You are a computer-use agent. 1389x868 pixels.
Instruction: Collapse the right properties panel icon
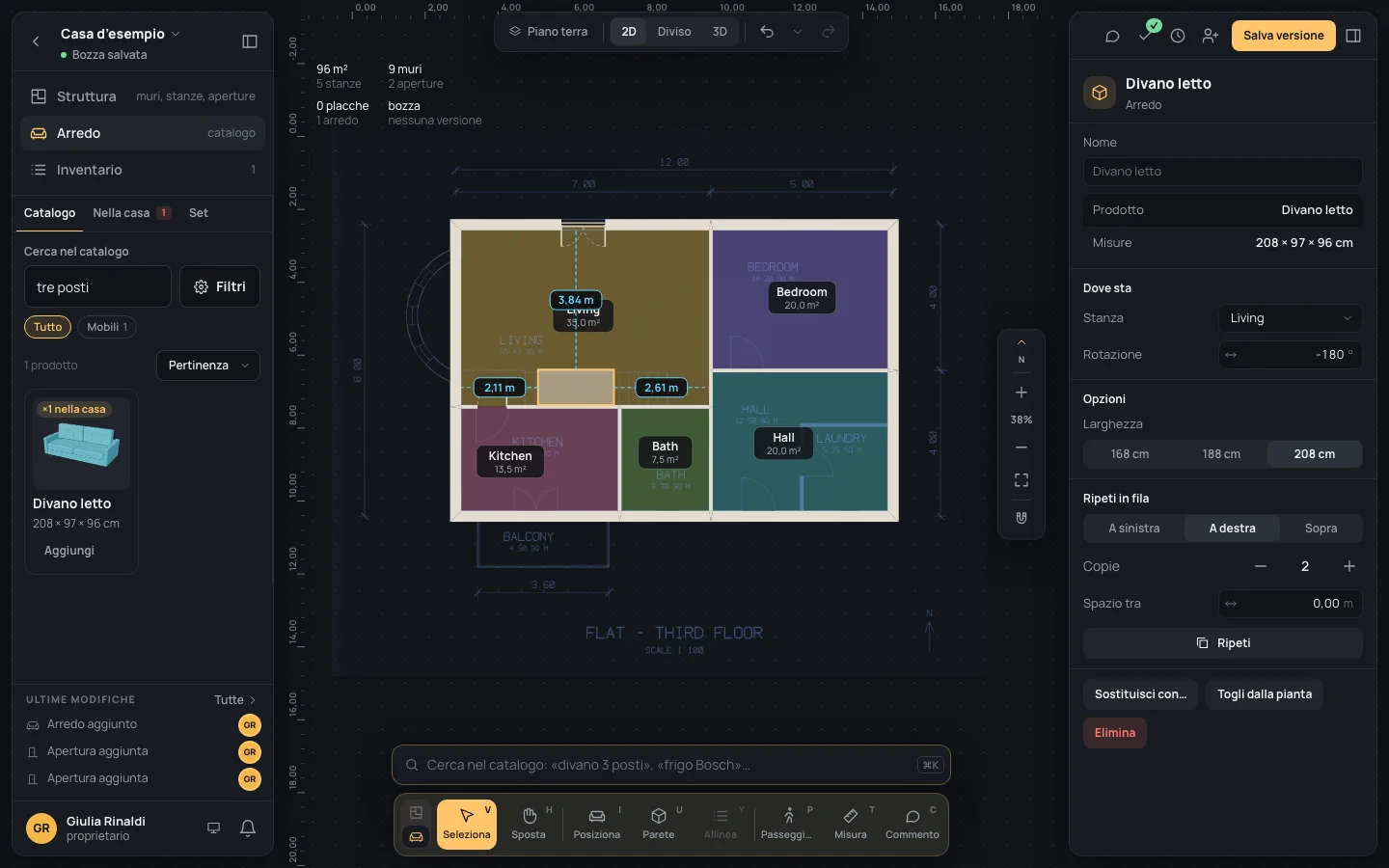click(1353, 36)
